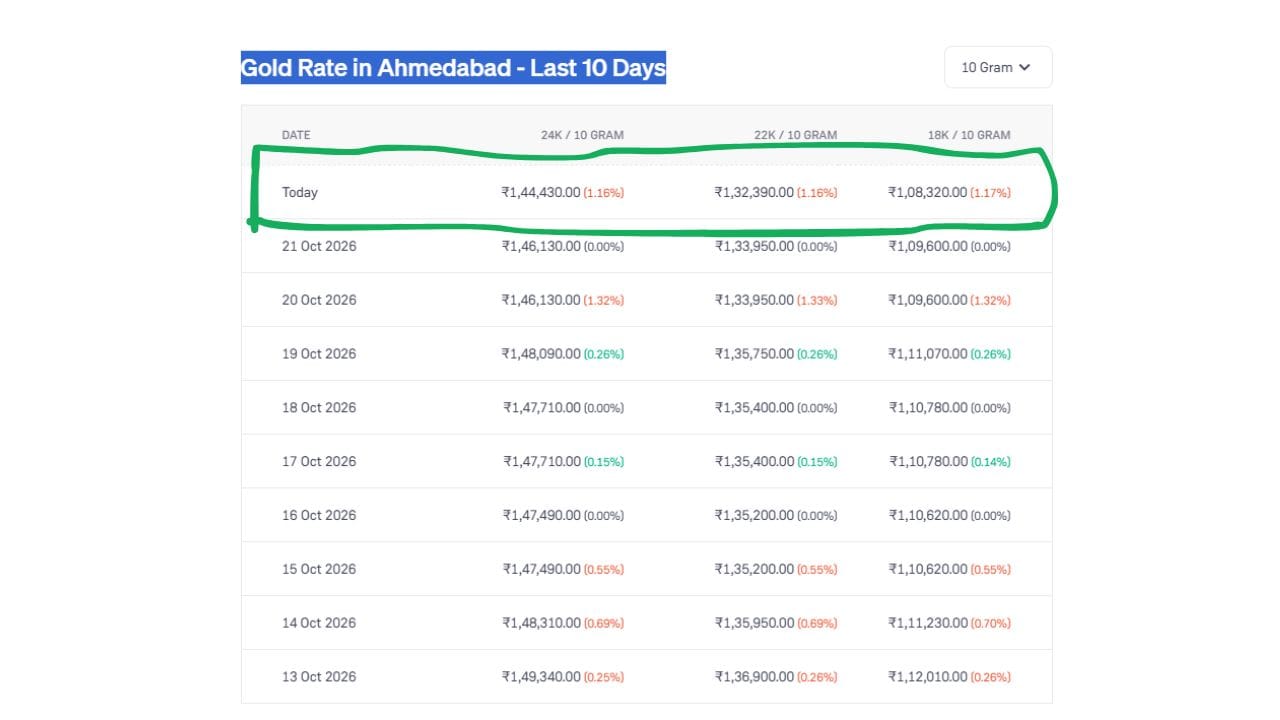
Task: Click the 18K price ₹1,12,010.00
Action: pos(928,677)
